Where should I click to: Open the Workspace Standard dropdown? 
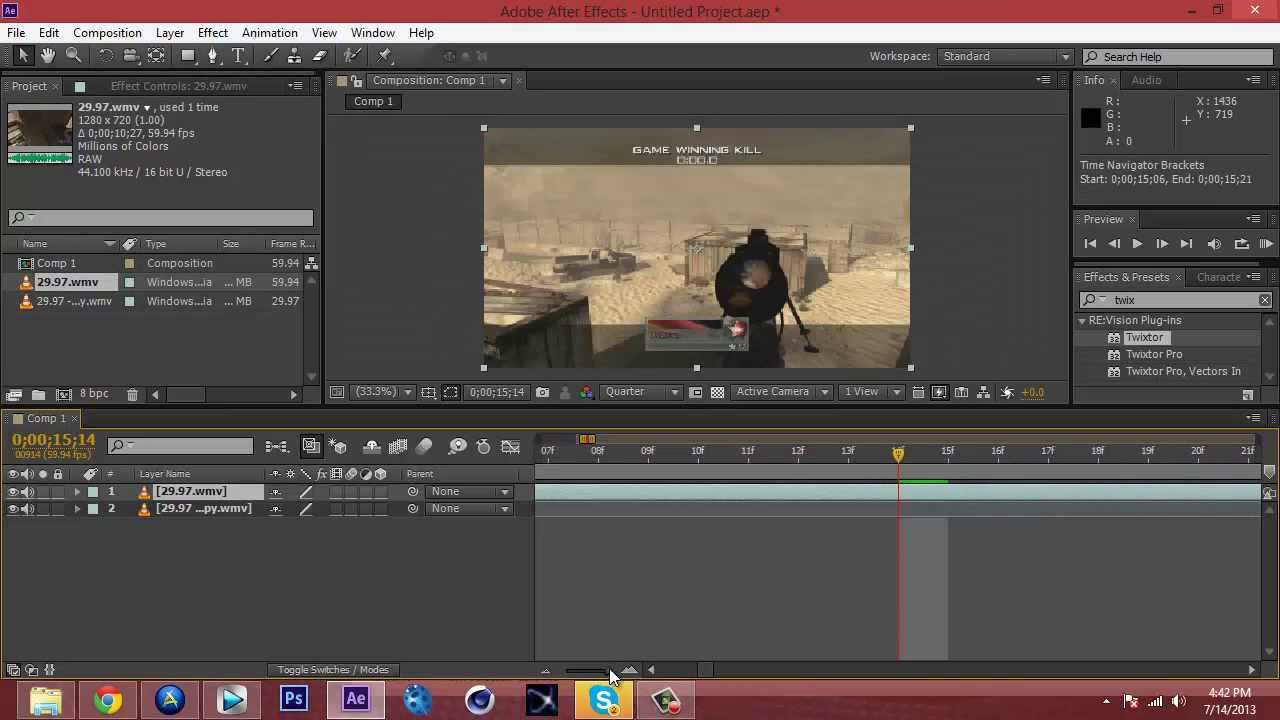tap(1005, 57)
